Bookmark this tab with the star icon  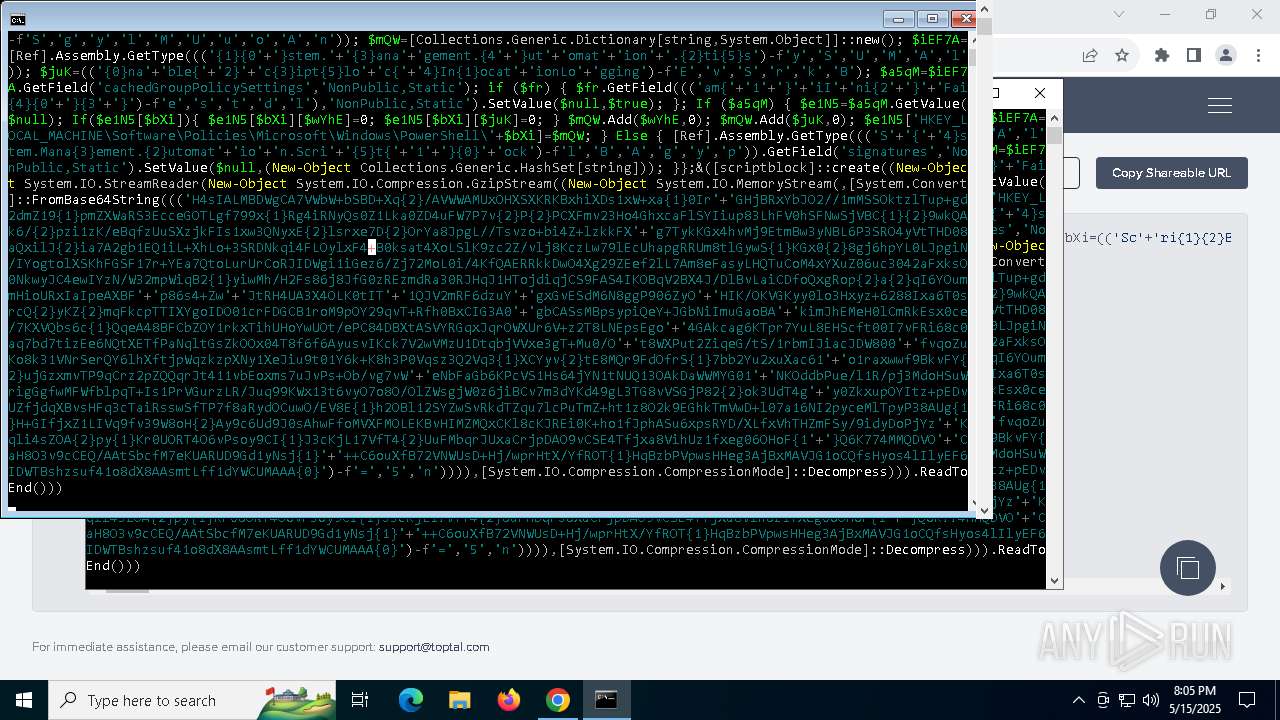[1122, 56]
